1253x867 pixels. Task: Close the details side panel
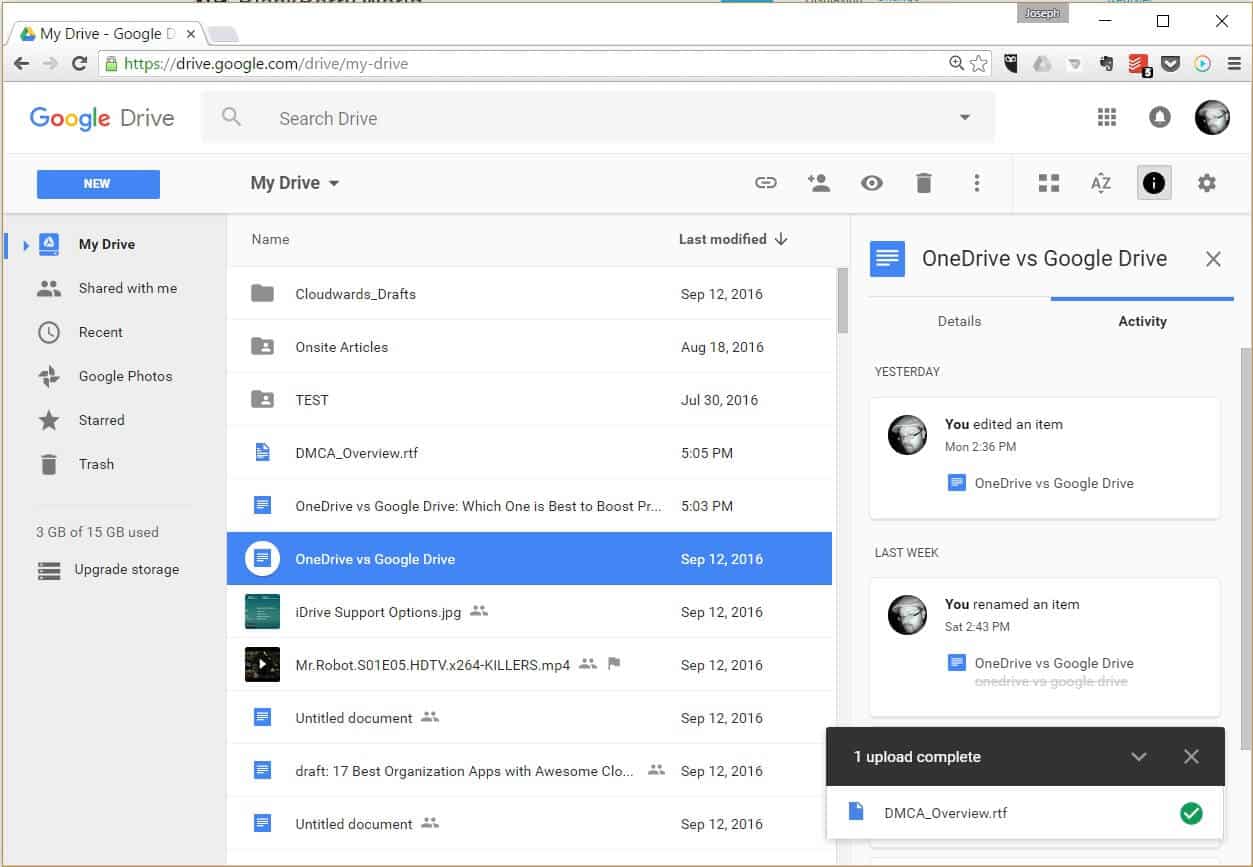[1213, 259]
